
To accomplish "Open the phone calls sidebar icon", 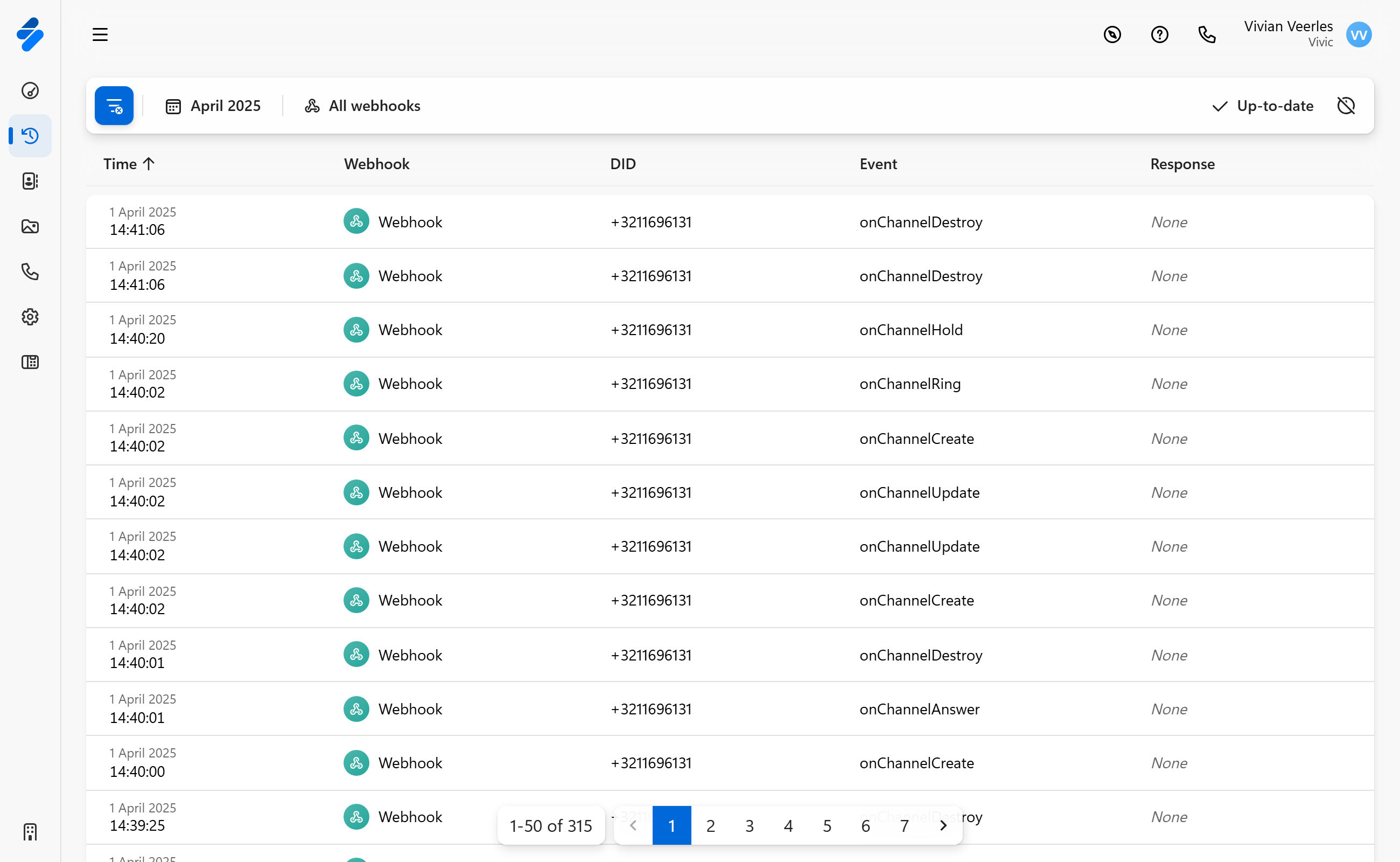I will [30, 272].
